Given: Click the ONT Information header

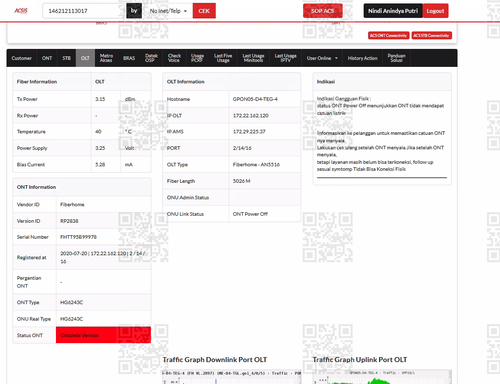Looking at the screenshot, I should pos(36,187).
